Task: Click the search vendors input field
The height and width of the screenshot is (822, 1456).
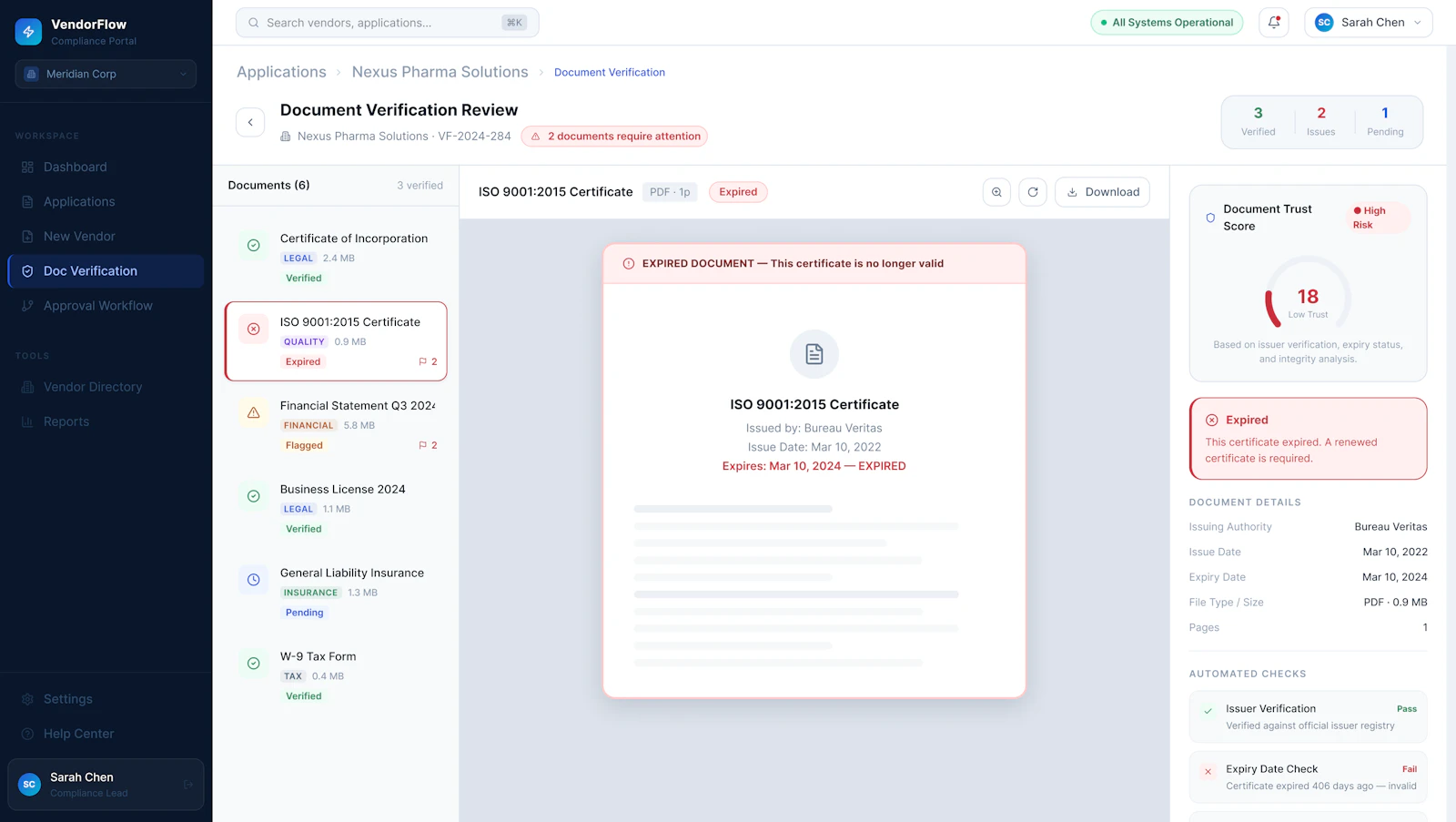Action: [388, 23]
